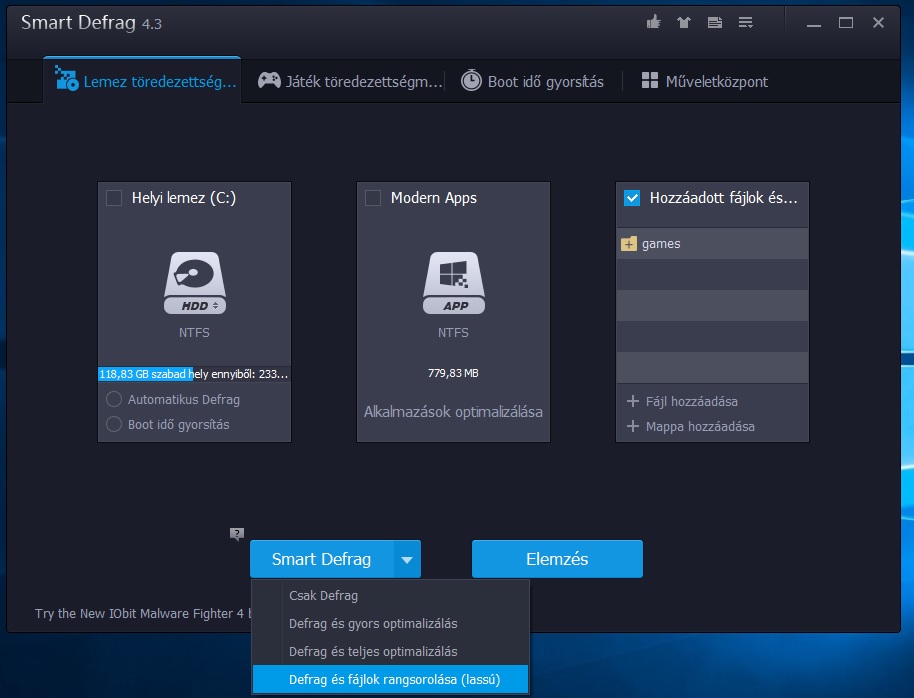Click the NTFS label under the HDD icon
914x698 pixels.
(x=194, y=332)
